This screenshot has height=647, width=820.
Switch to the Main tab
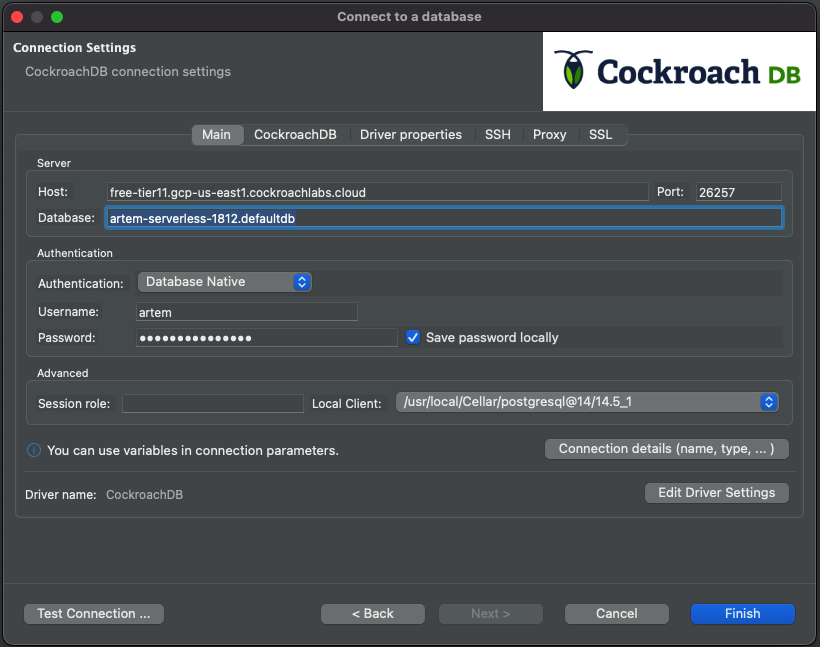click(x=217, y=134)
